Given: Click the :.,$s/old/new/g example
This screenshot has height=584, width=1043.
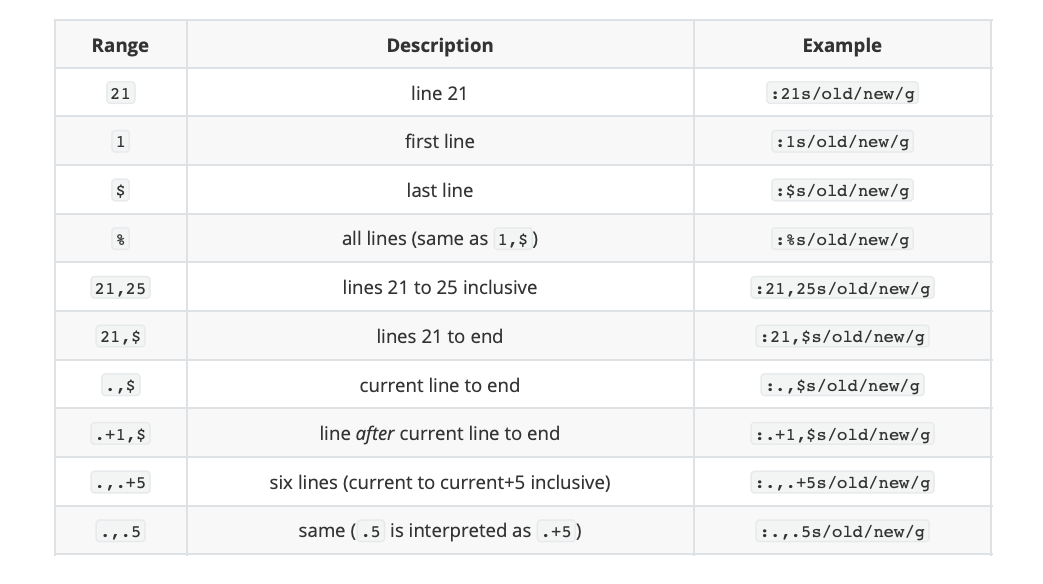Looking at the screenshot, I should [x=842, y=386].
